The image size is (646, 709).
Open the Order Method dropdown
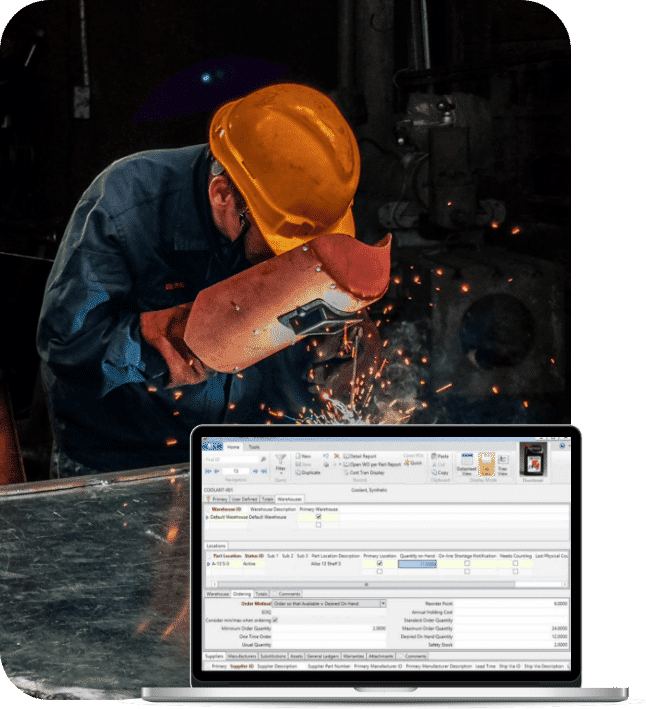(x=382, y=603)
